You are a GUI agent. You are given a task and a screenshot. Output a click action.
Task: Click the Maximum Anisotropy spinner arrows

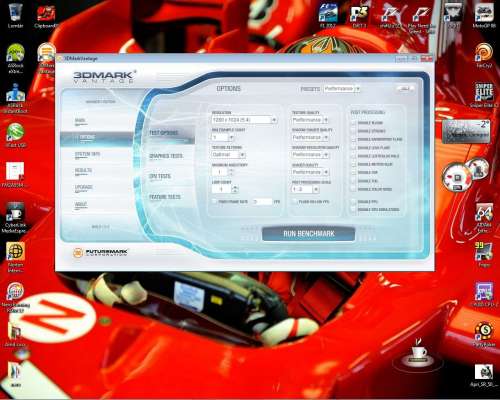pyautogui.click(x=232, y=172)
